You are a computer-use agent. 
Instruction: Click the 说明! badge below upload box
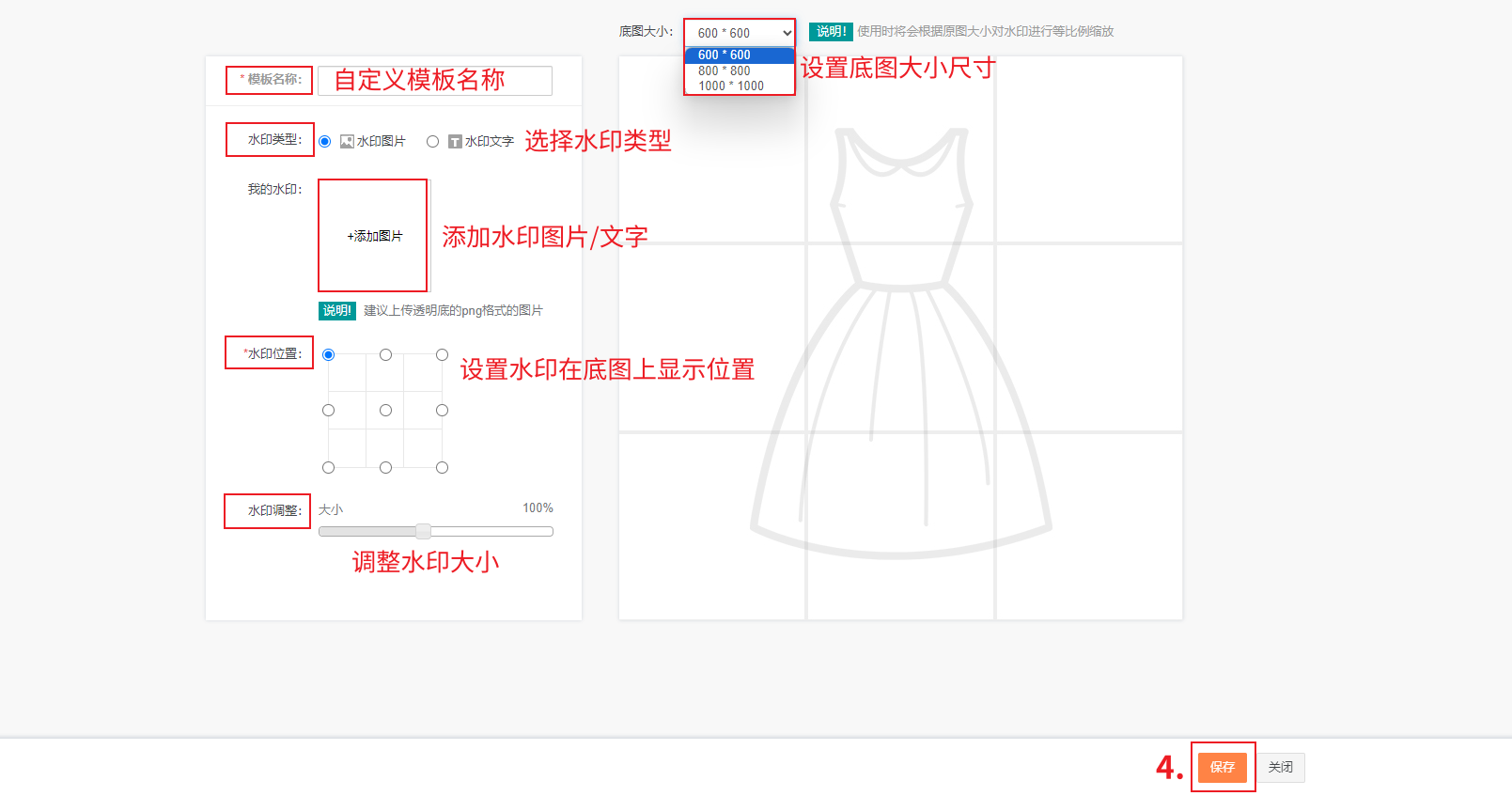[x=337, y=310]
